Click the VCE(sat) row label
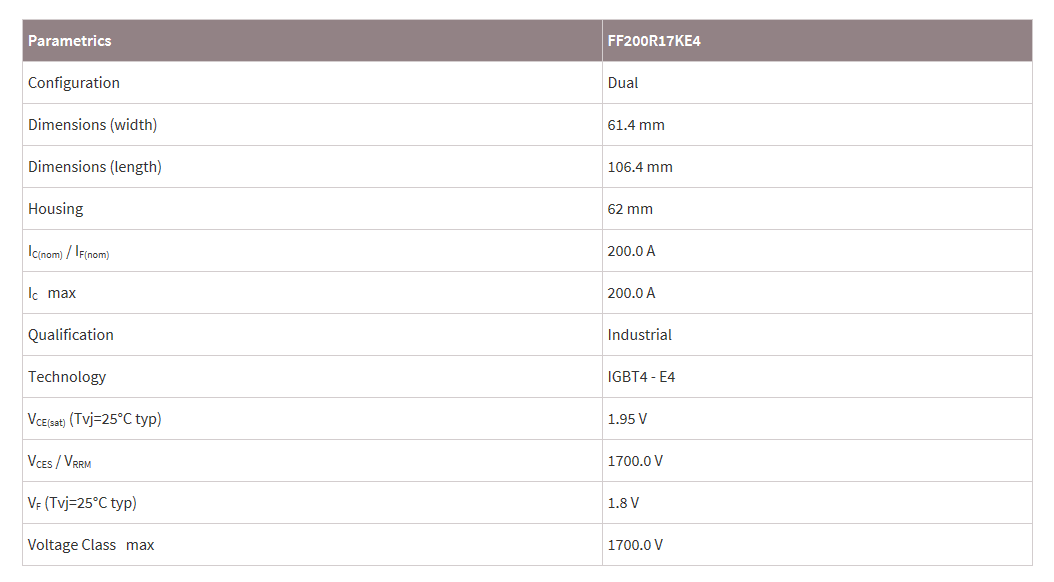This screenshot has width=1054, height=582. 95,419
